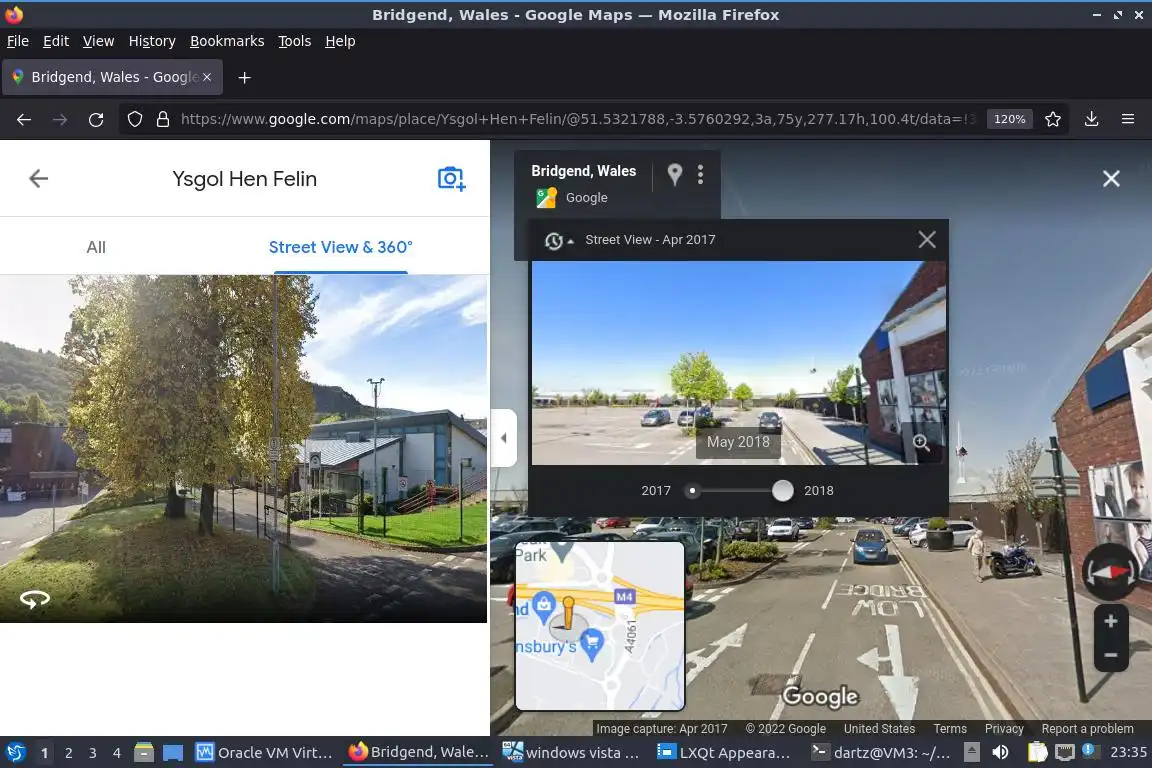Viewport: 1152px width, 768px height.
Task: Click the show desktop taskbar icon
Action: point(173,753)
